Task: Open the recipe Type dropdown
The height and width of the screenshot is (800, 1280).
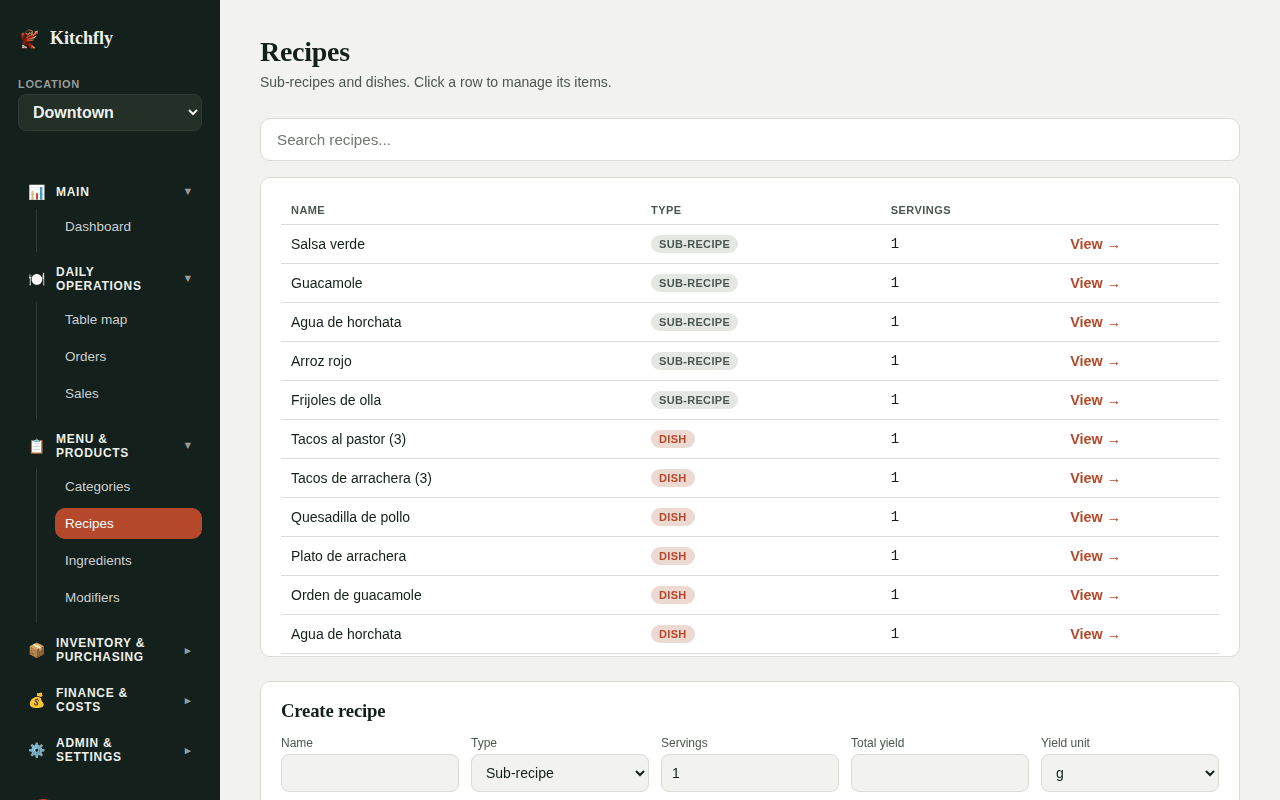Action: coord(560,773)
